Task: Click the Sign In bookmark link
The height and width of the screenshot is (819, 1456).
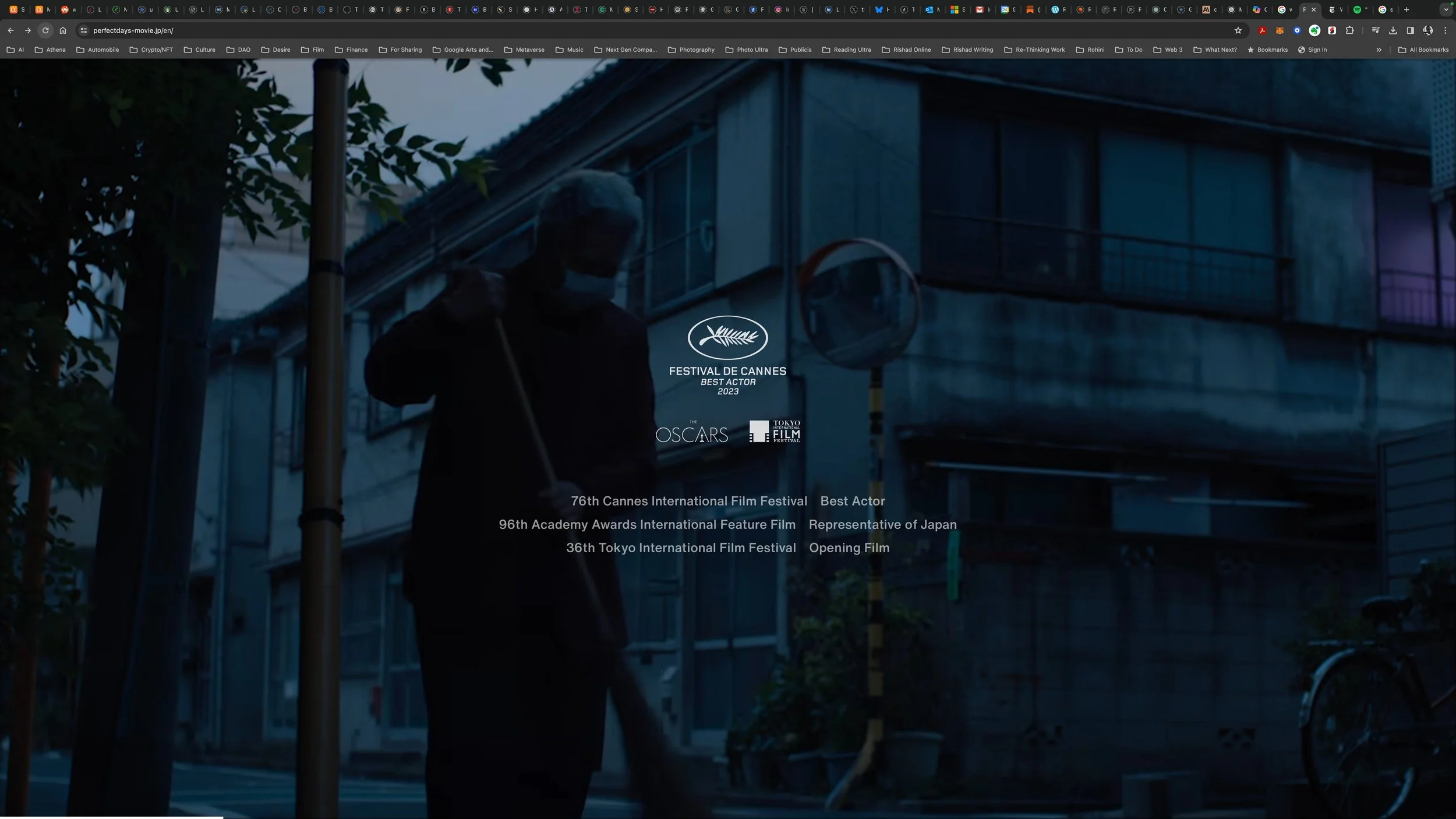Action: click(x=1312, y=50)
